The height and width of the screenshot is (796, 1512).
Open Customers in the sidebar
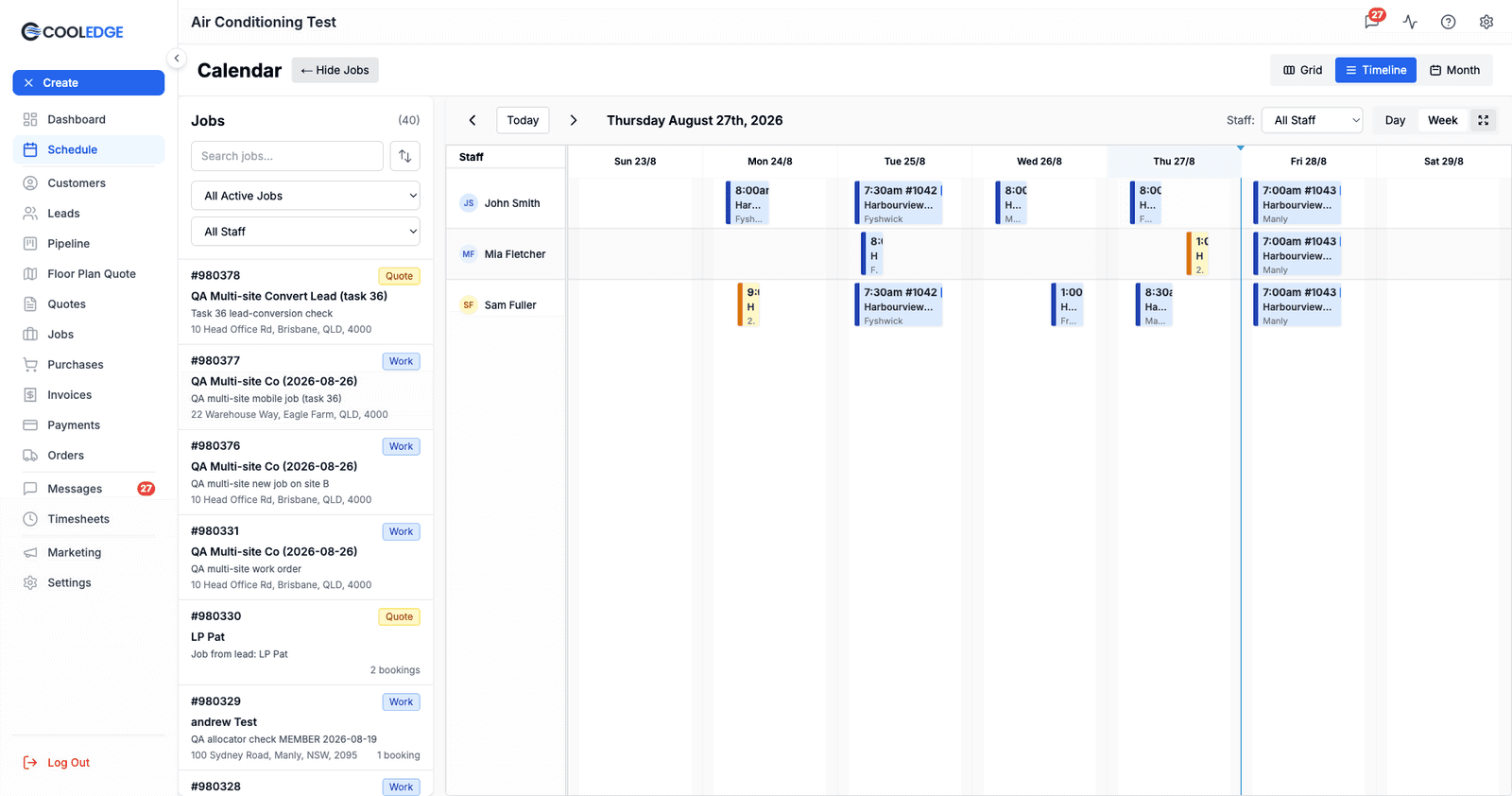(88, 183)
